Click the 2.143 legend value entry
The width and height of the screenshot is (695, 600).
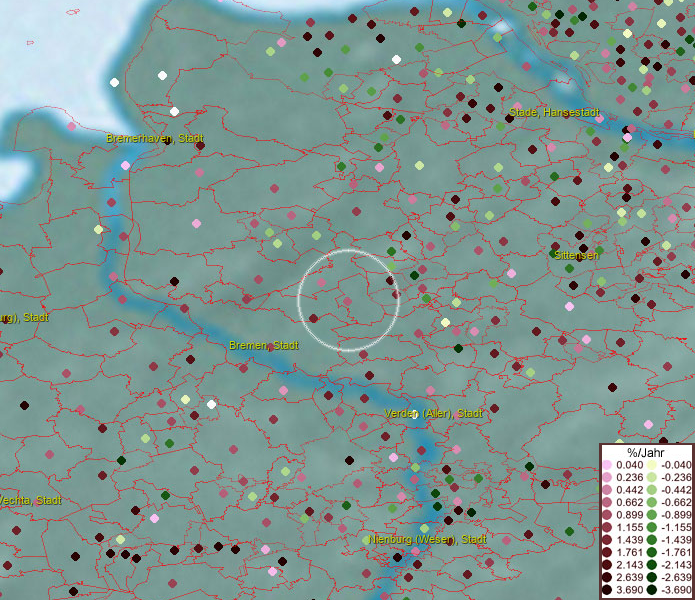(x=630, y=565)
